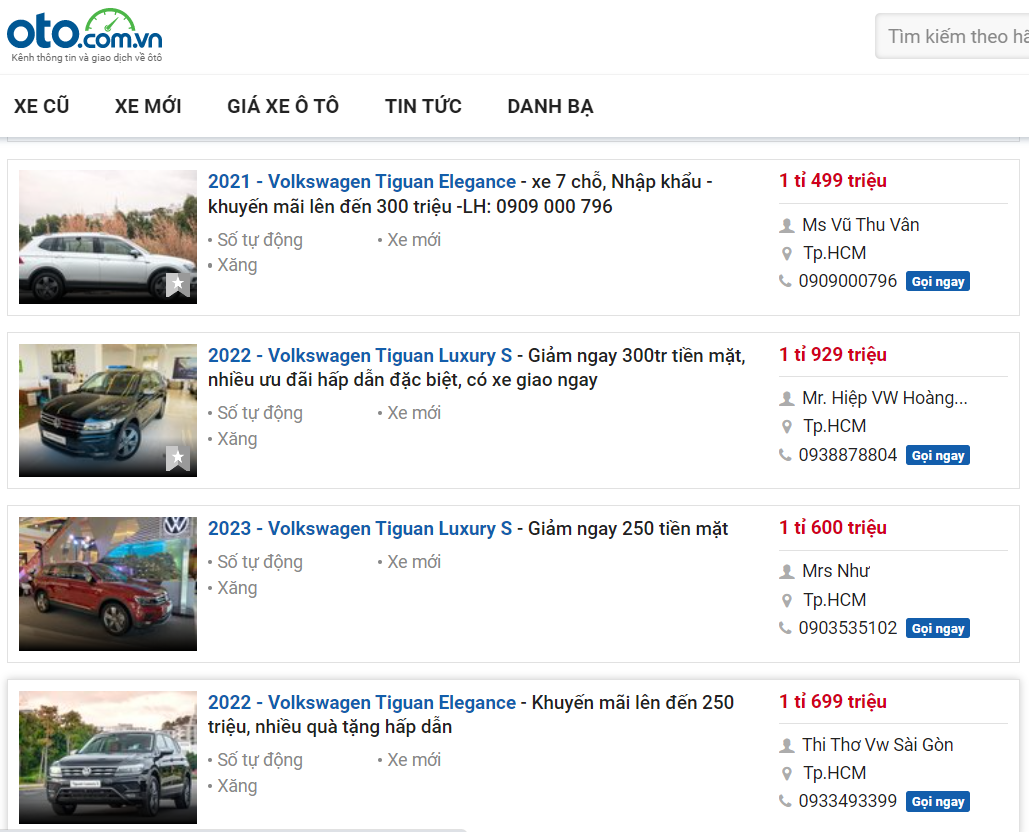The height and width of the screenshot is (832, 1029).
Task: Focus the Tìm kiếm search field
Action: tap(952, 36)
